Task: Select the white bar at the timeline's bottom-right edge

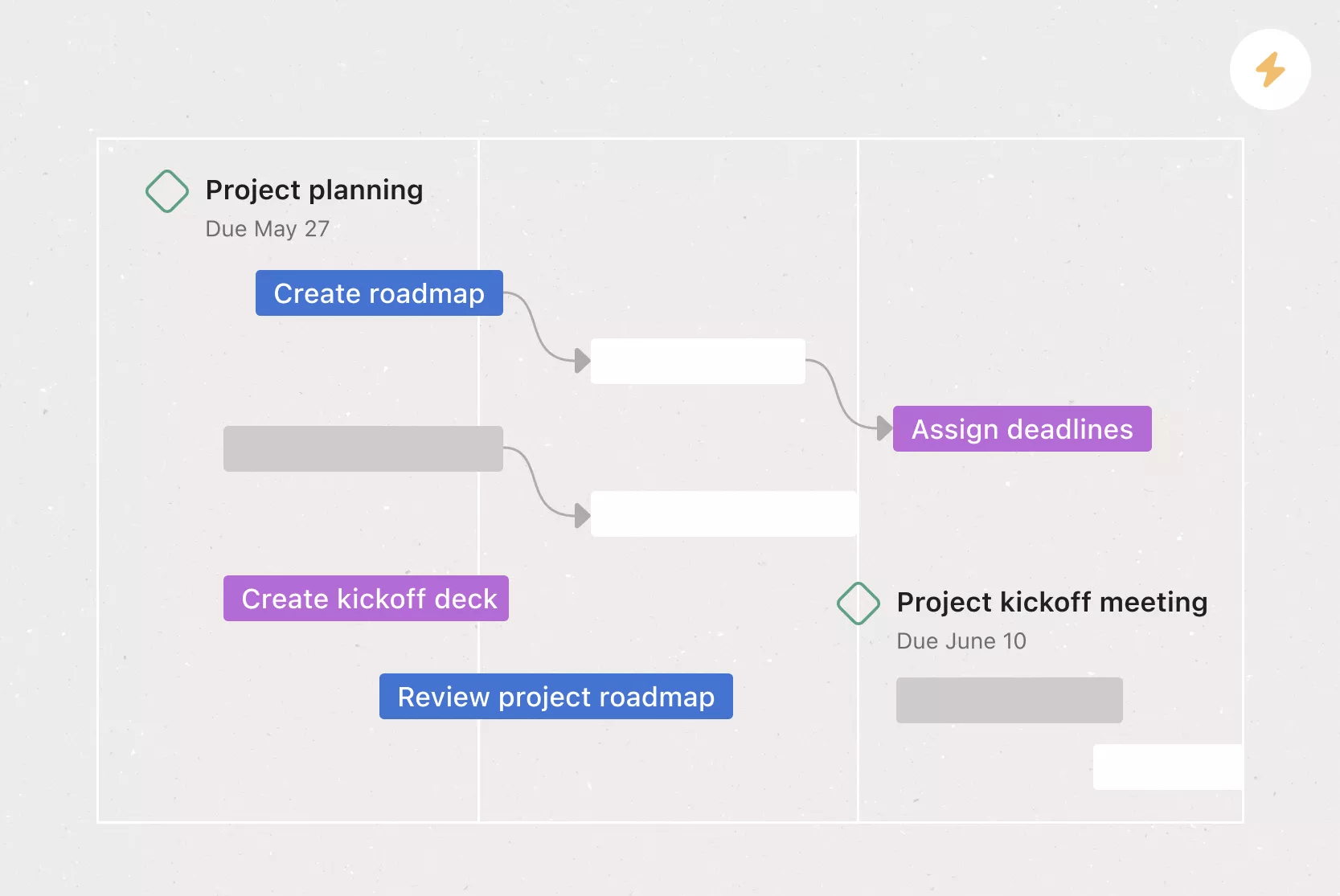Action: coord(1167,767)
